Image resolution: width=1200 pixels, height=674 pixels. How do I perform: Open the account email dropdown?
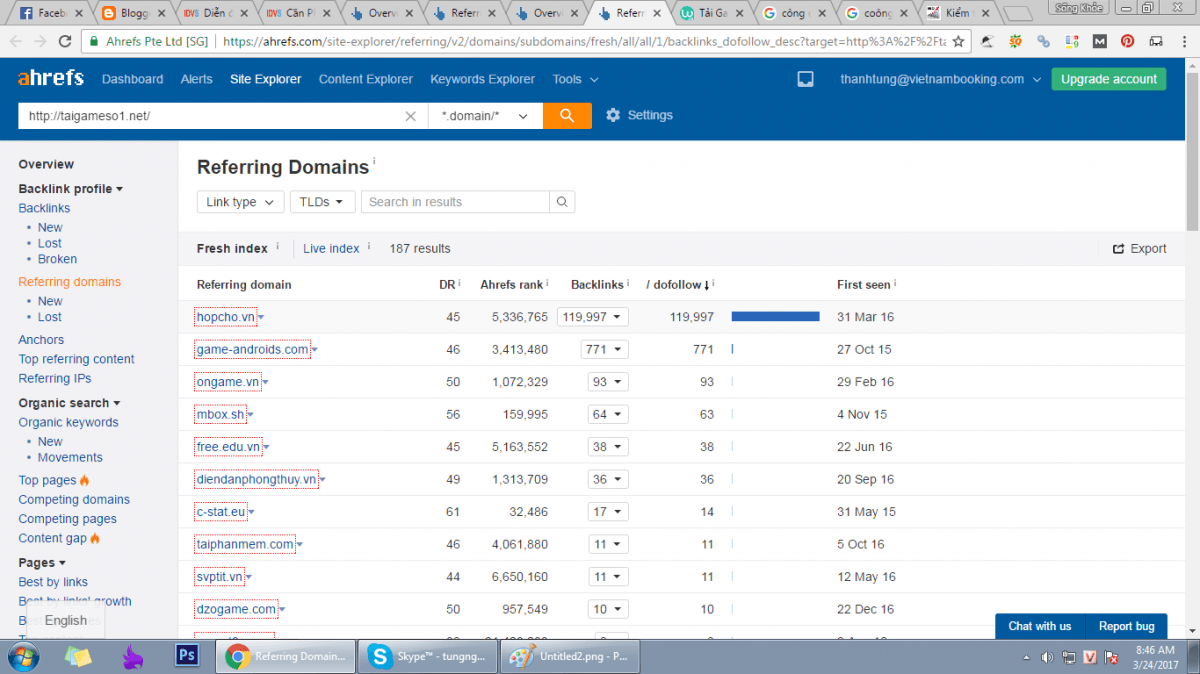tap(940, 79)
